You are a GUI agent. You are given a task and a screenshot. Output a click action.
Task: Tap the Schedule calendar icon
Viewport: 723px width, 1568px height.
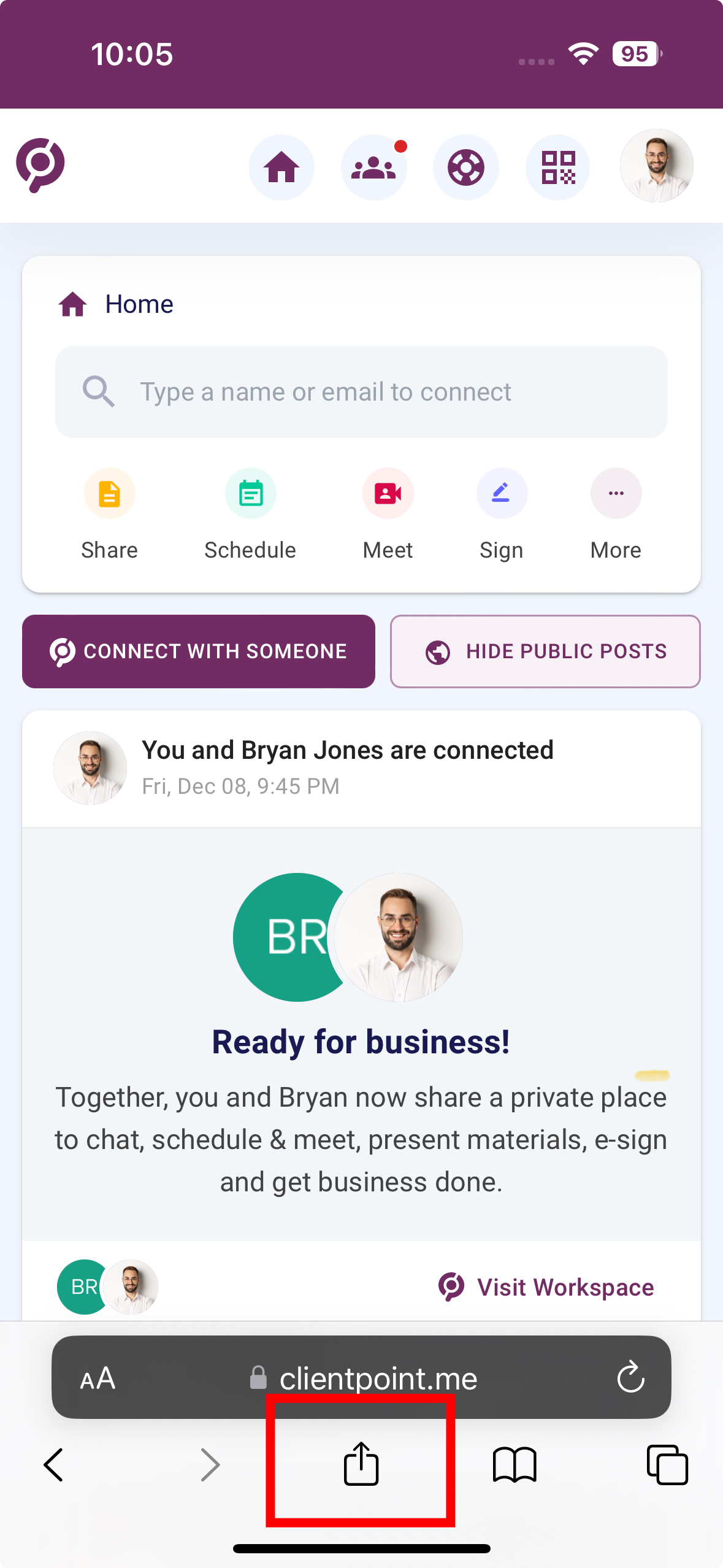coord(251,493)
